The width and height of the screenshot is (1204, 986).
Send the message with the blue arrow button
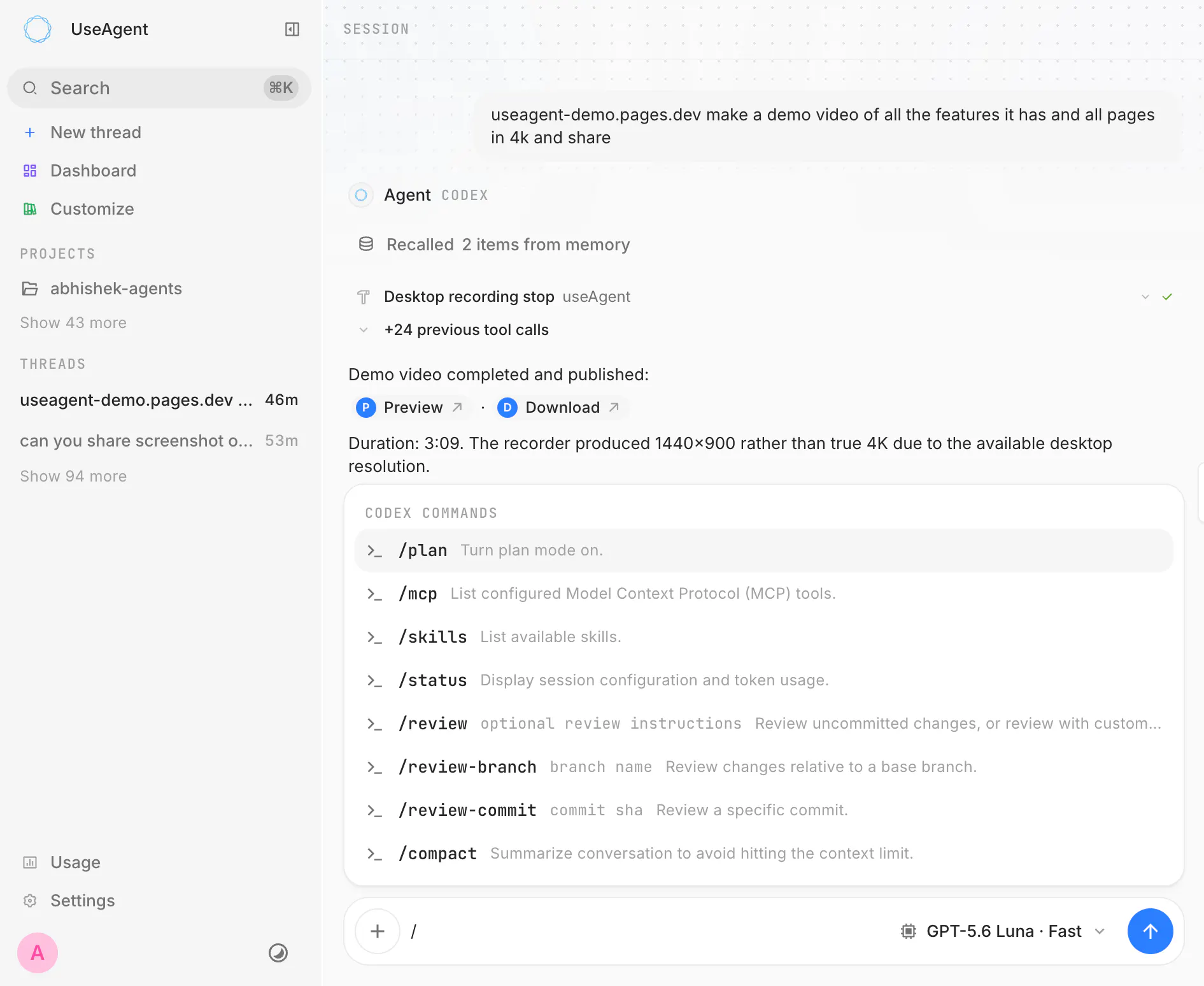tap(1150, 931)
